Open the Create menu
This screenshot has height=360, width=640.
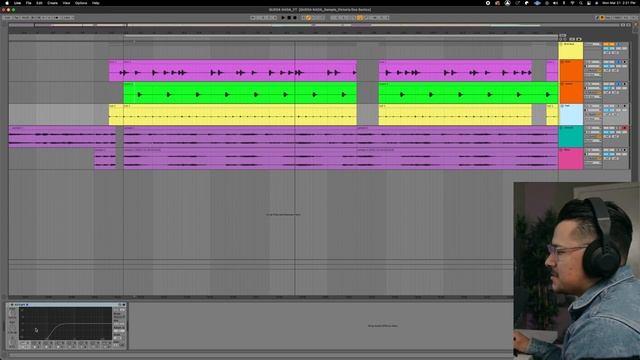tap(52, 3)
